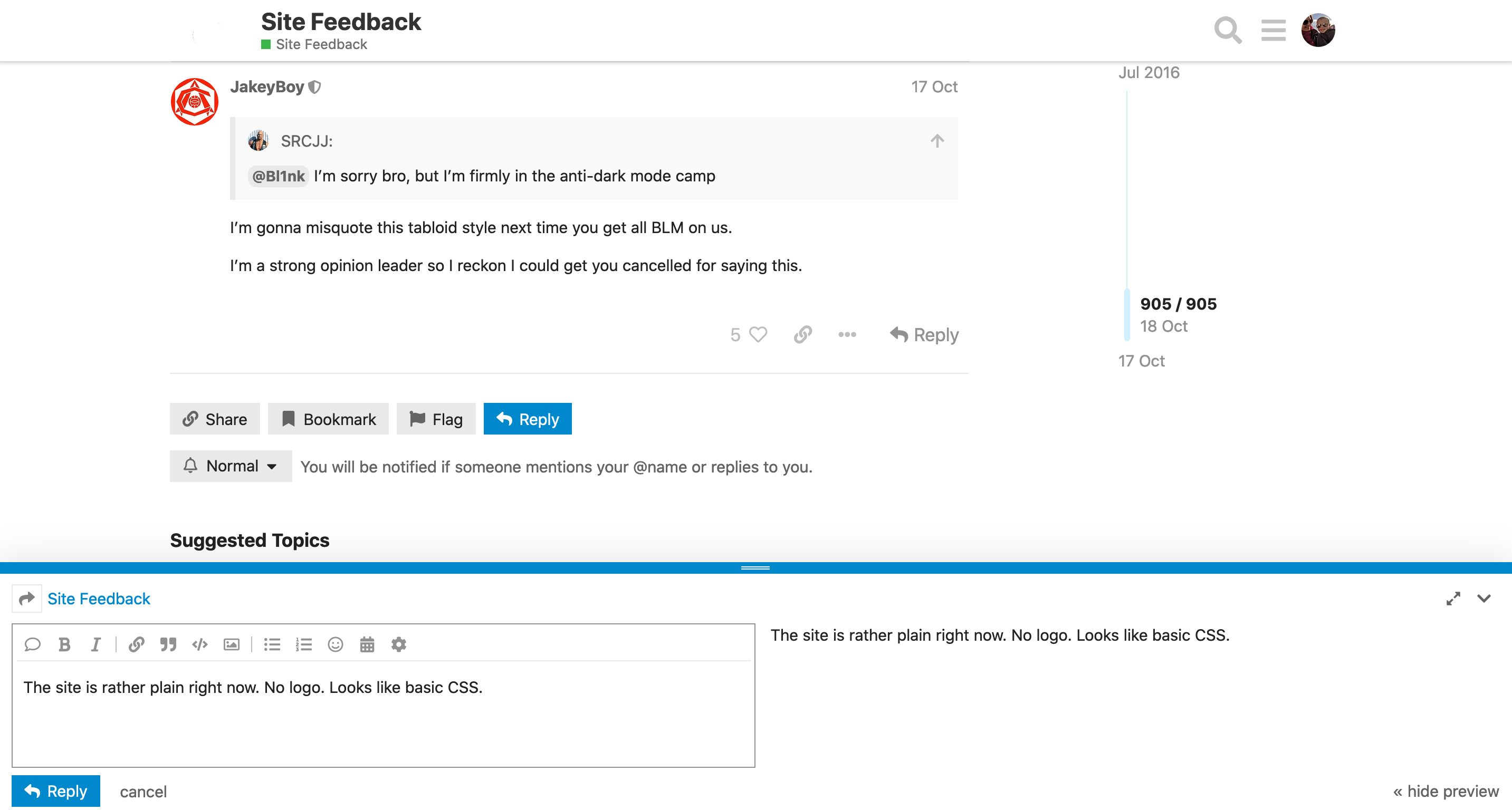Click the 17 Oct post date

pyautogui.click(x=934, y=87)
